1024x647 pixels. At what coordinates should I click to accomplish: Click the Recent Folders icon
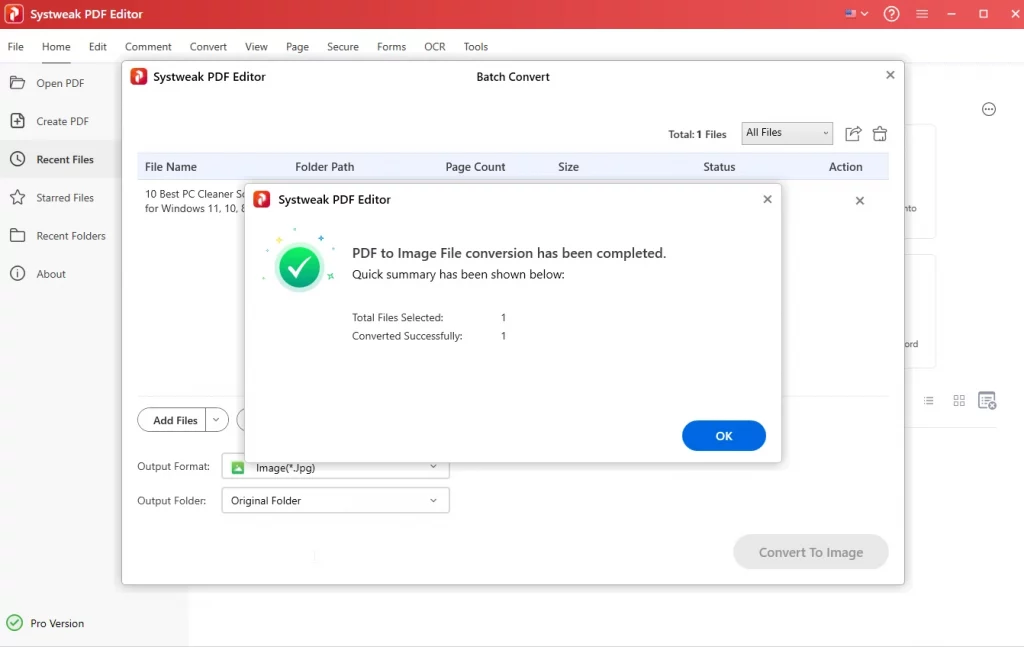[18, 236]
